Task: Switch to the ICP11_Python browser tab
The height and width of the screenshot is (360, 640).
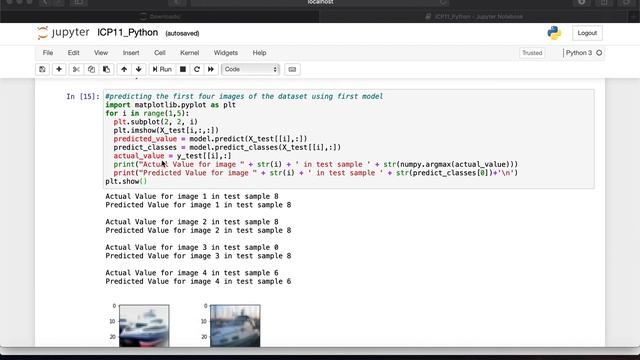Action: click(473, 17)
